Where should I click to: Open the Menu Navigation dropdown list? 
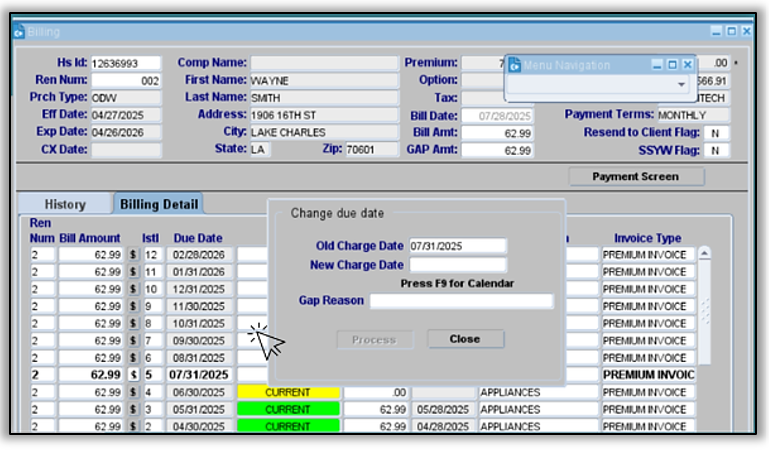(x=682, y=85)
